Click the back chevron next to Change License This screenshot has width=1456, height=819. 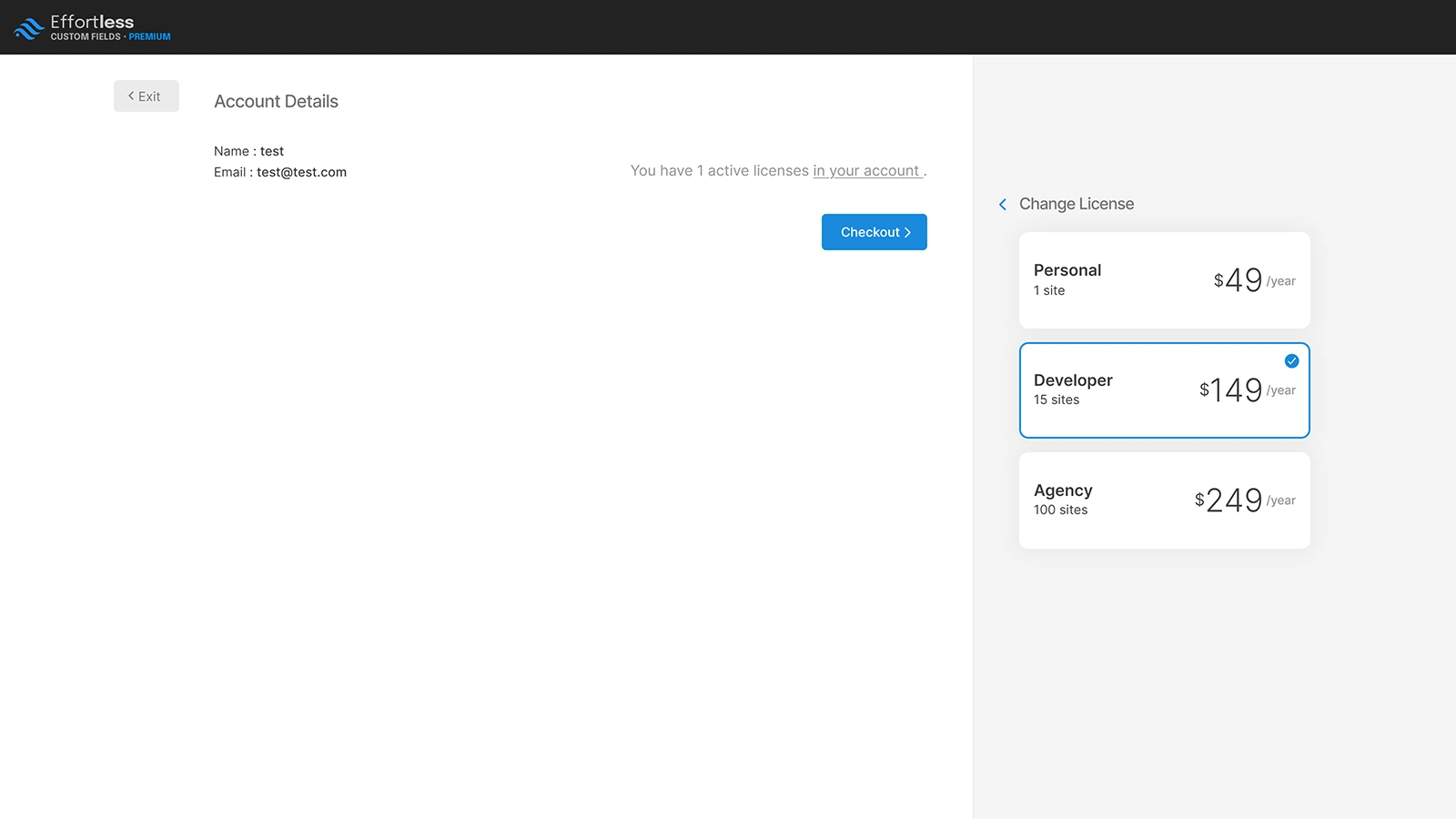coord(1002,204)
